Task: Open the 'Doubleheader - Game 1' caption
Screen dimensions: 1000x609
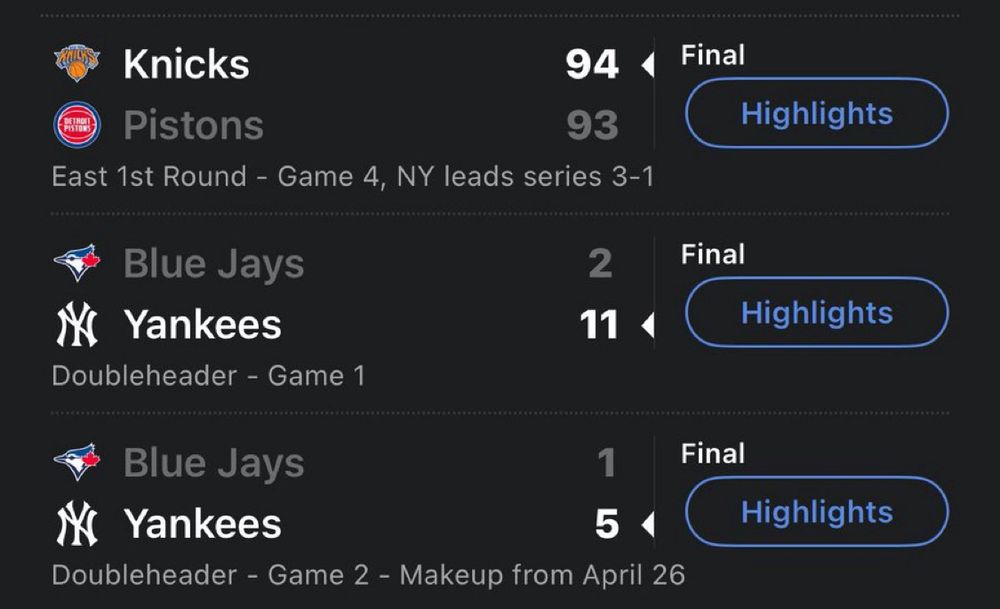Action: (208, 376)
